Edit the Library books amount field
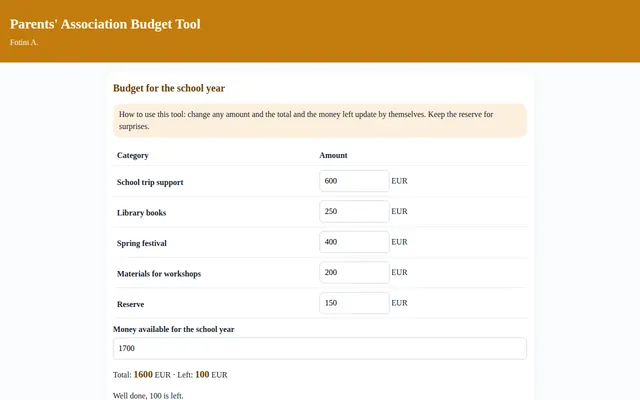 (x=354, y=211)
